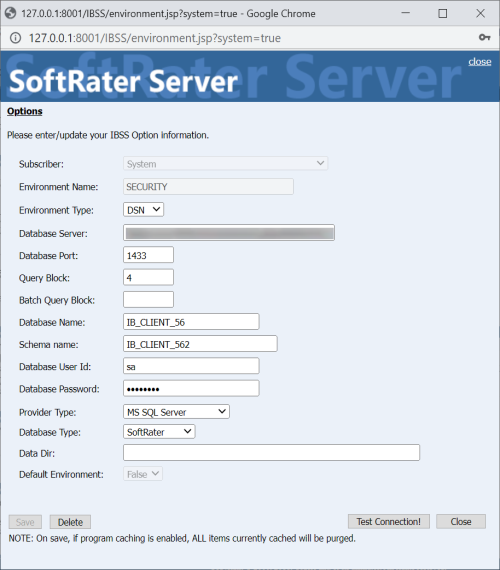Click the Database User Id field
This screenshot has height=570, width=500.
pos(191,366)
